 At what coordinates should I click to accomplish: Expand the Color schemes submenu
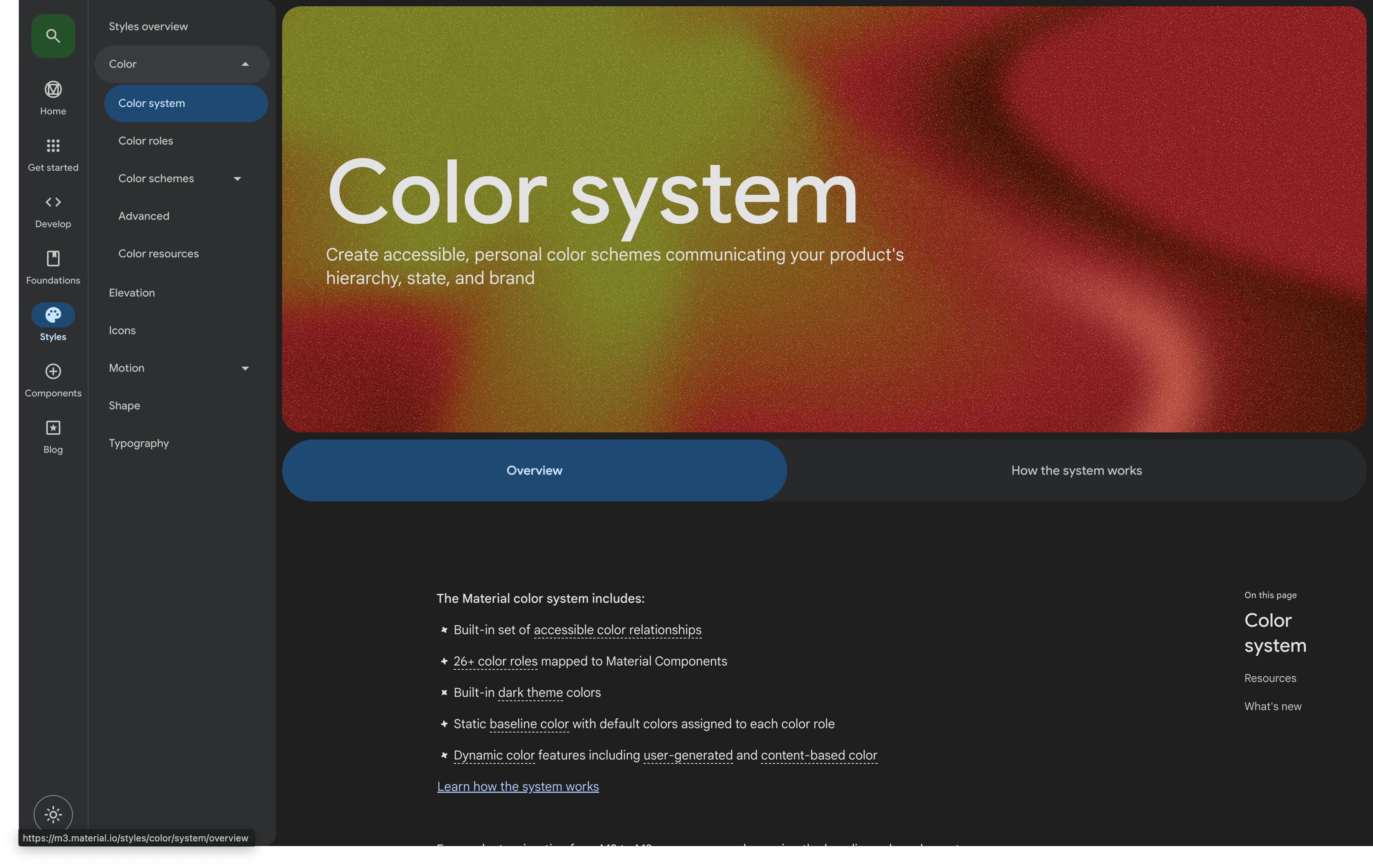click(x=237, y=179)
